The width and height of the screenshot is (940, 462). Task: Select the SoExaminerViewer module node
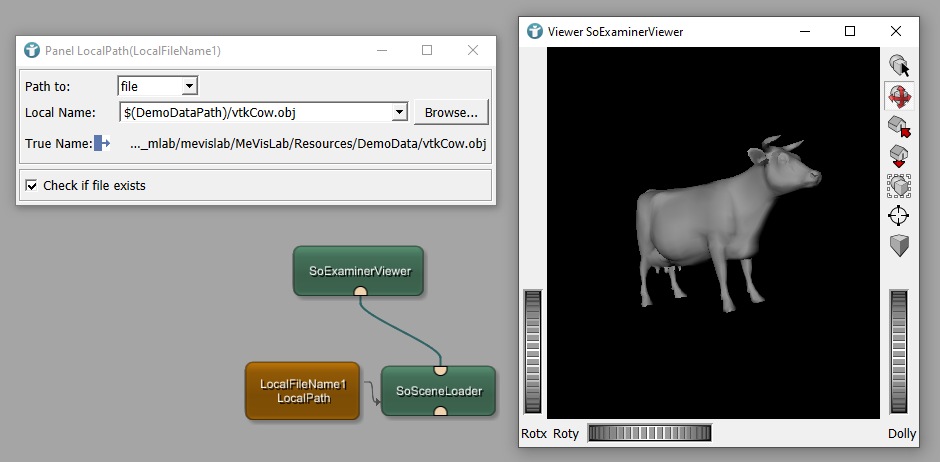[358, 270]
